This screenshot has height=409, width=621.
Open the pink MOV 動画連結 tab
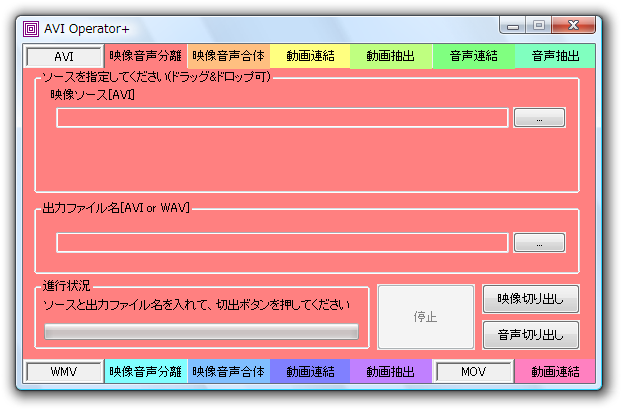click(x=555, y=371)
